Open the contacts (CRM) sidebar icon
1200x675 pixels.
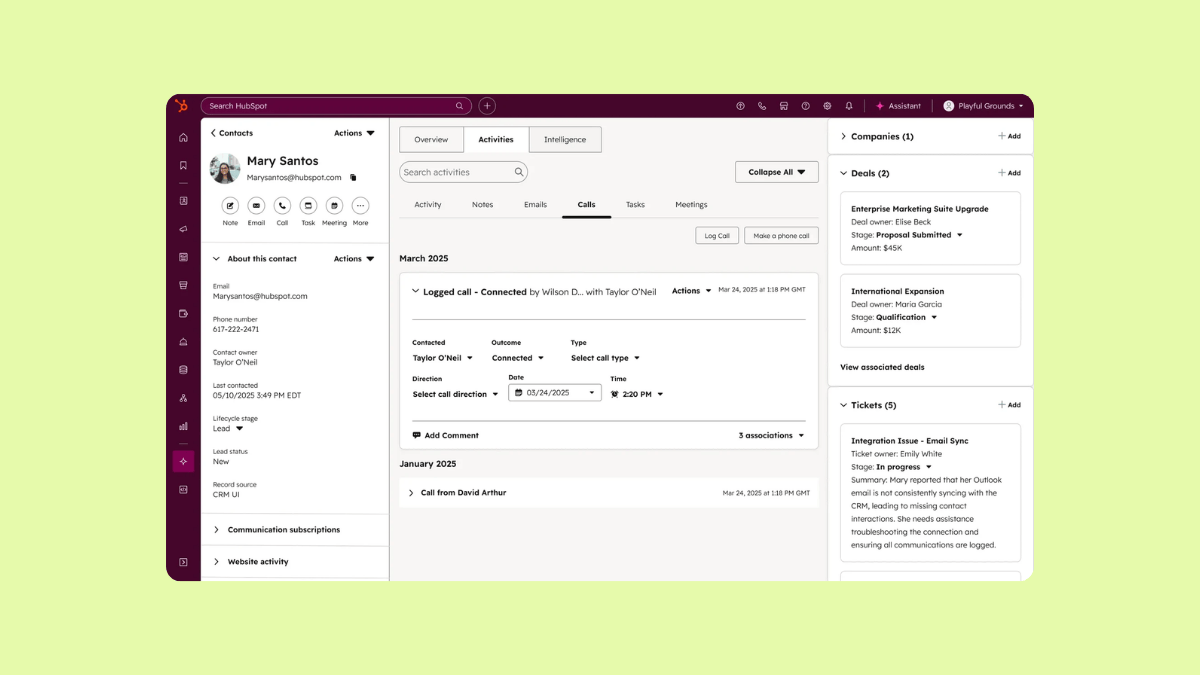(x=183, y=201)
